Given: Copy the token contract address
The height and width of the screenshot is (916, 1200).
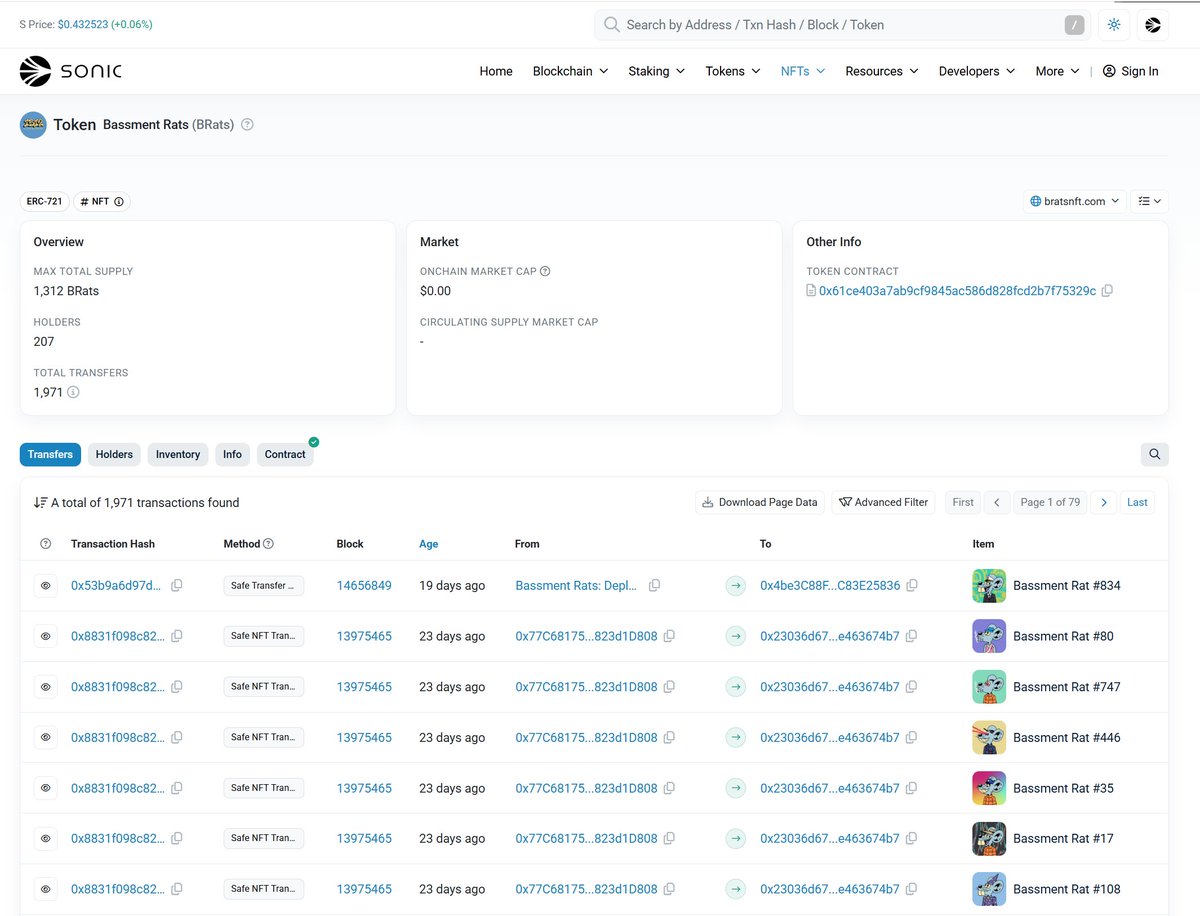Looking at the screenshot, I should pyautogui.click(x=1107, y=291).
